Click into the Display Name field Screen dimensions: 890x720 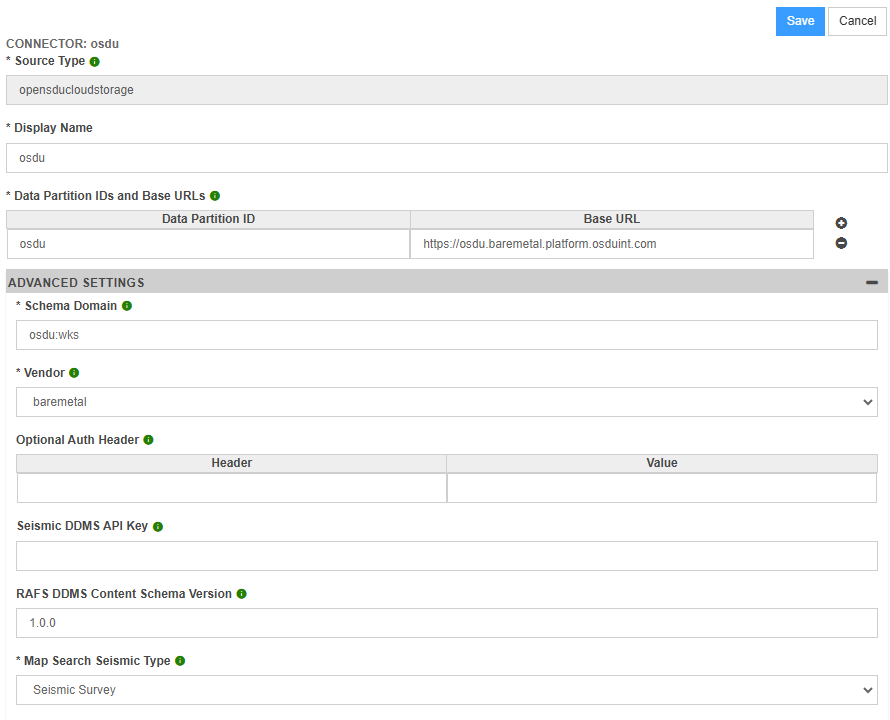(446, 158)
